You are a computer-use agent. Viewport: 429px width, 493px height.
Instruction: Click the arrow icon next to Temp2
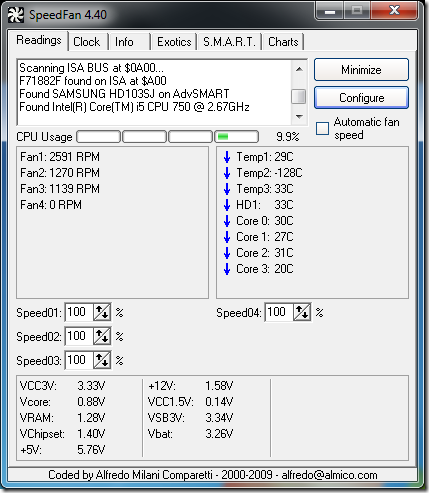point(227,173)
